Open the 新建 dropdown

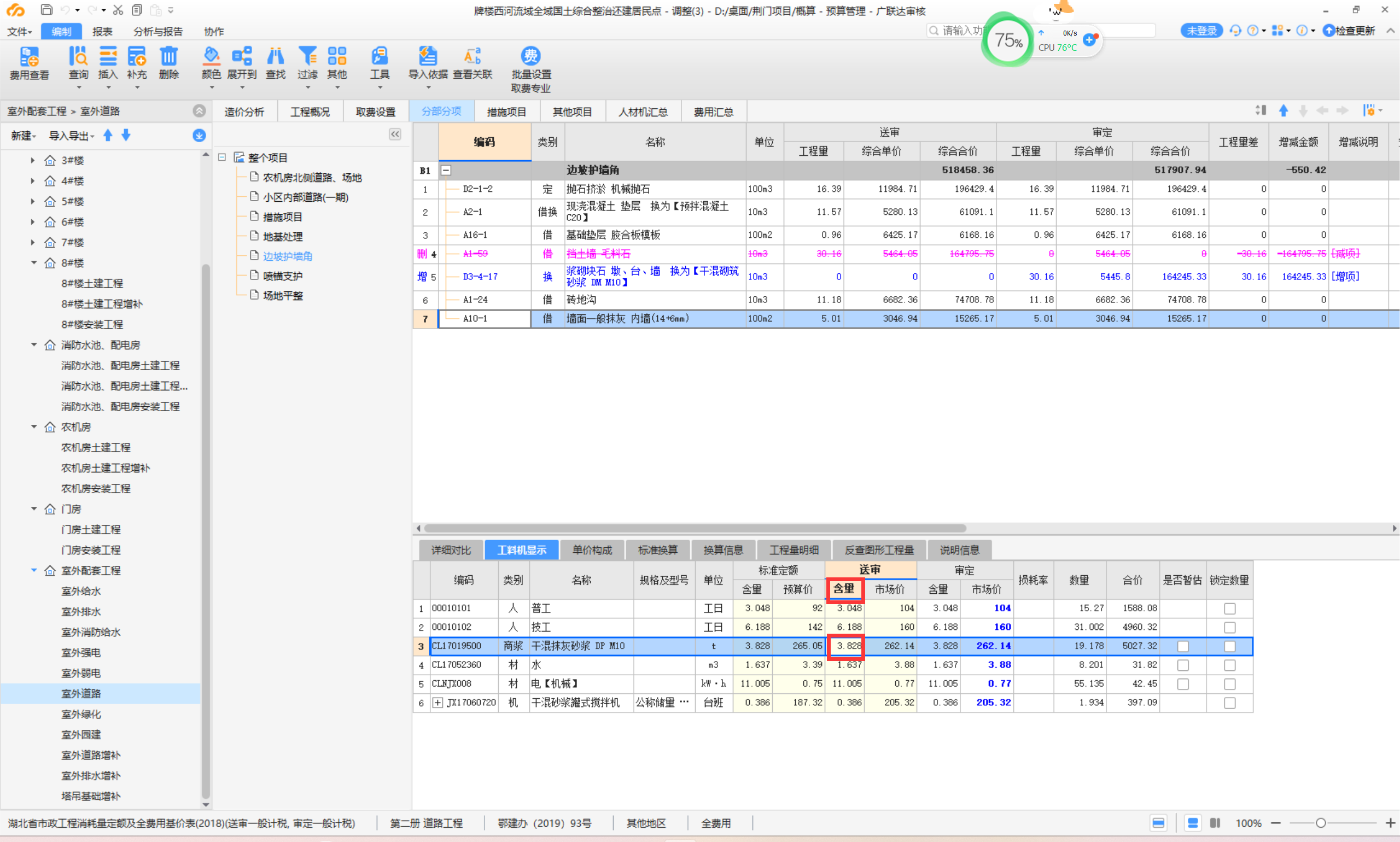24,136
